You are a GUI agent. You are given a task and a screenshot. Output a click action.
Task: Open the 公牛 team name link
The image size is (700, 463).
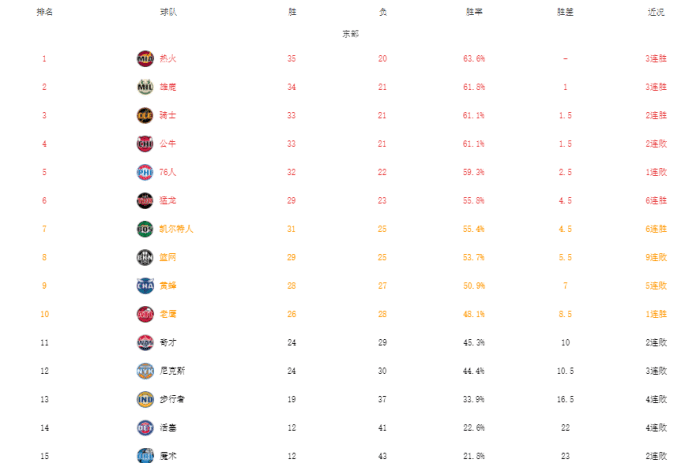coord(167,144)
